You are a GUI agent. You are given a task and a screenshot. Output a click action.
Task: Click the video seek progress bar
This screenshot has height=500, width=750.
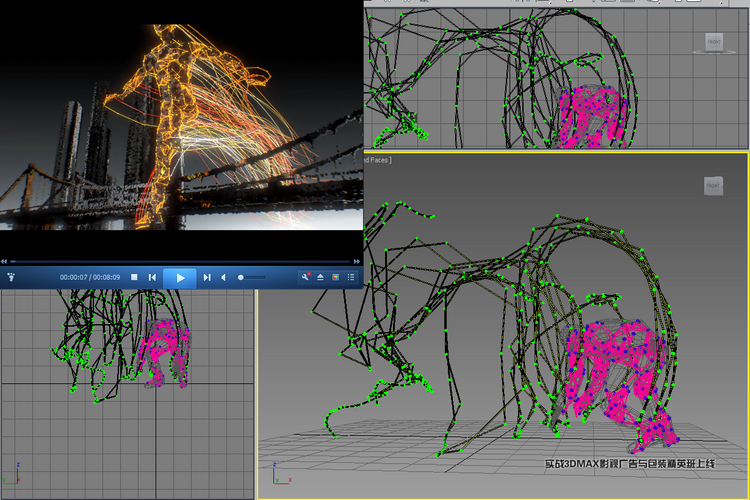(180, 262)
